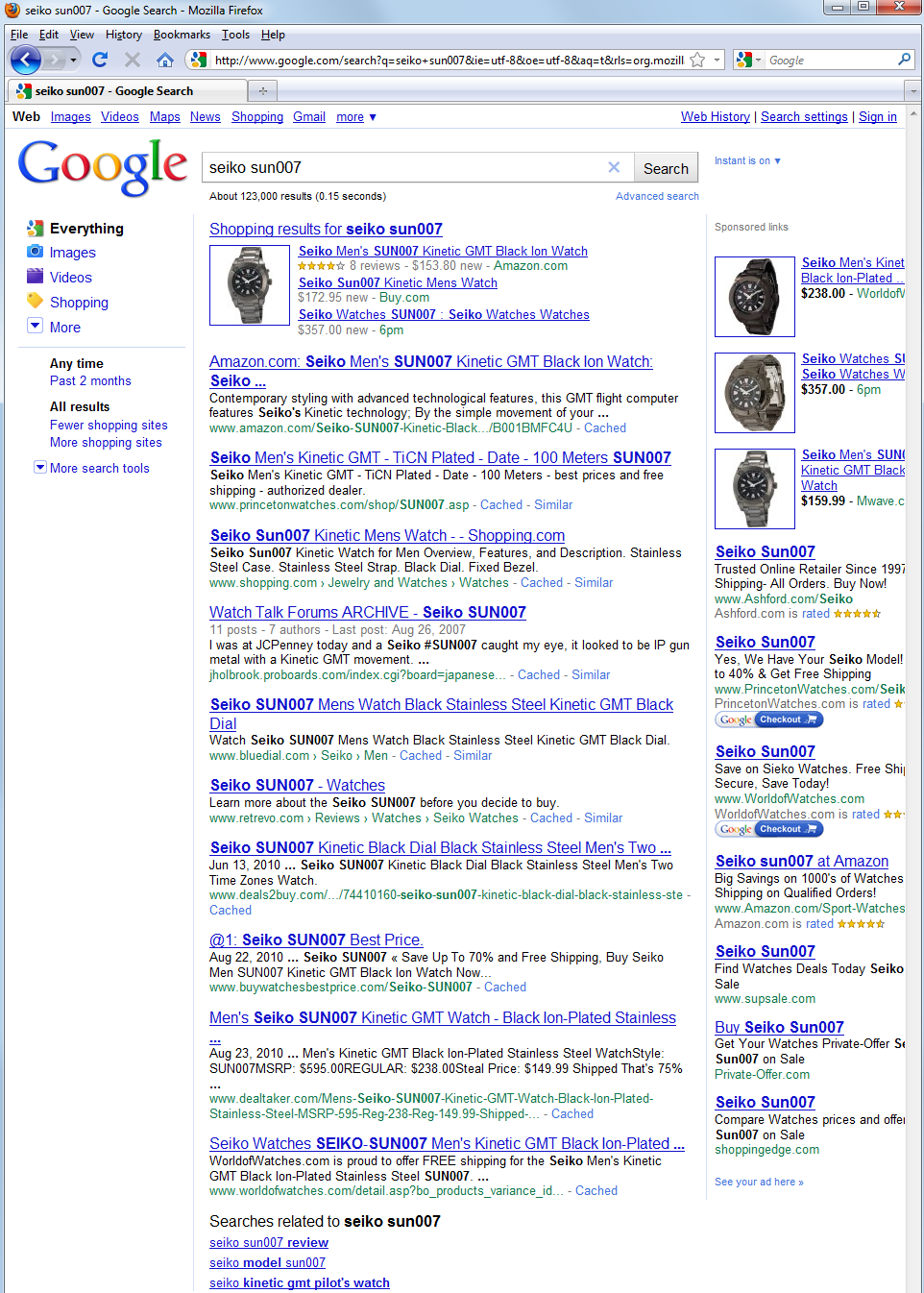This screenshot has width=924, height=1293.
Task: Click the Google favicon in the address bar
Action: (x=199, y=60)
